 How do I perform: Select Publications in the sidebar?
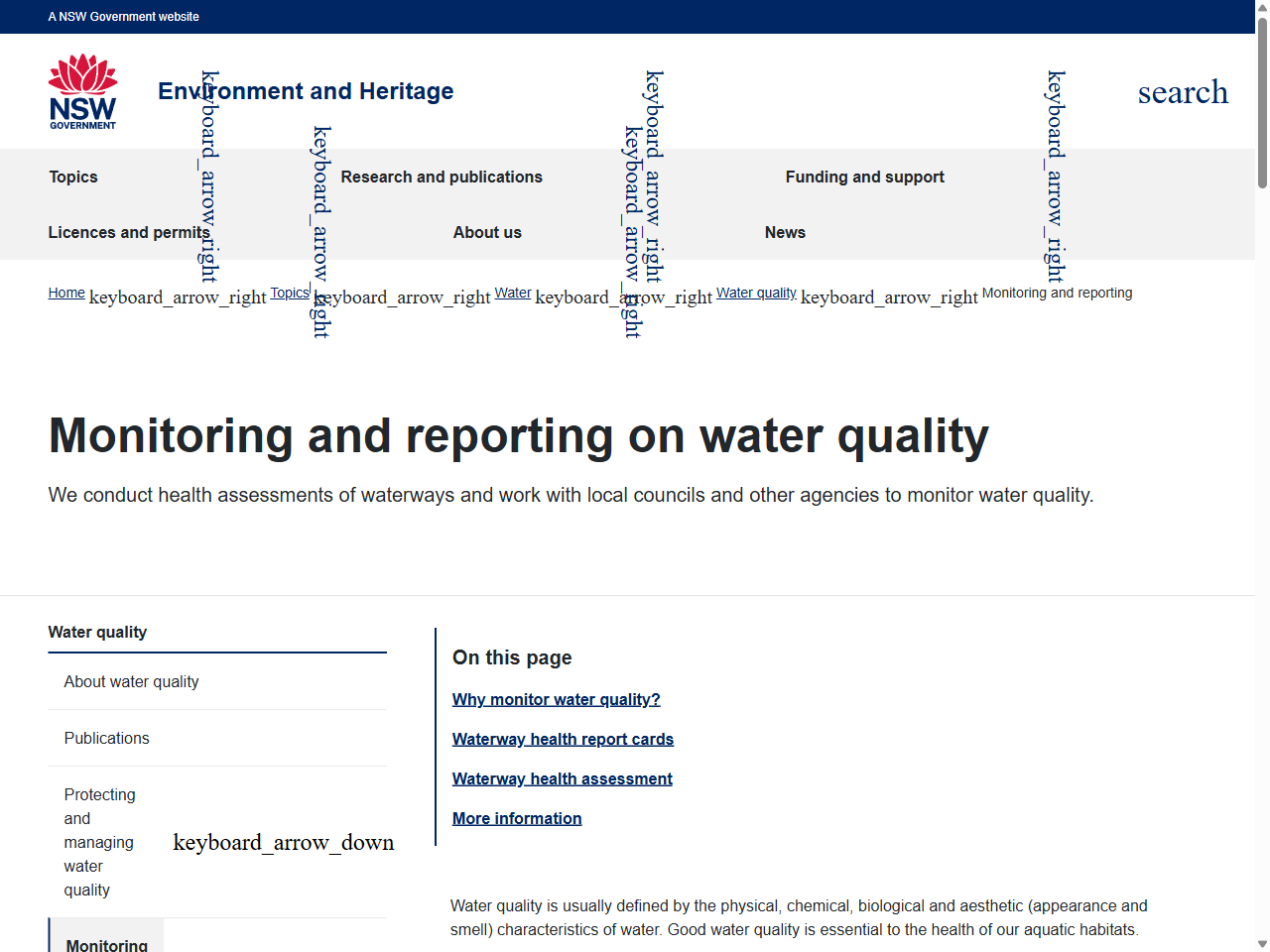106,738
